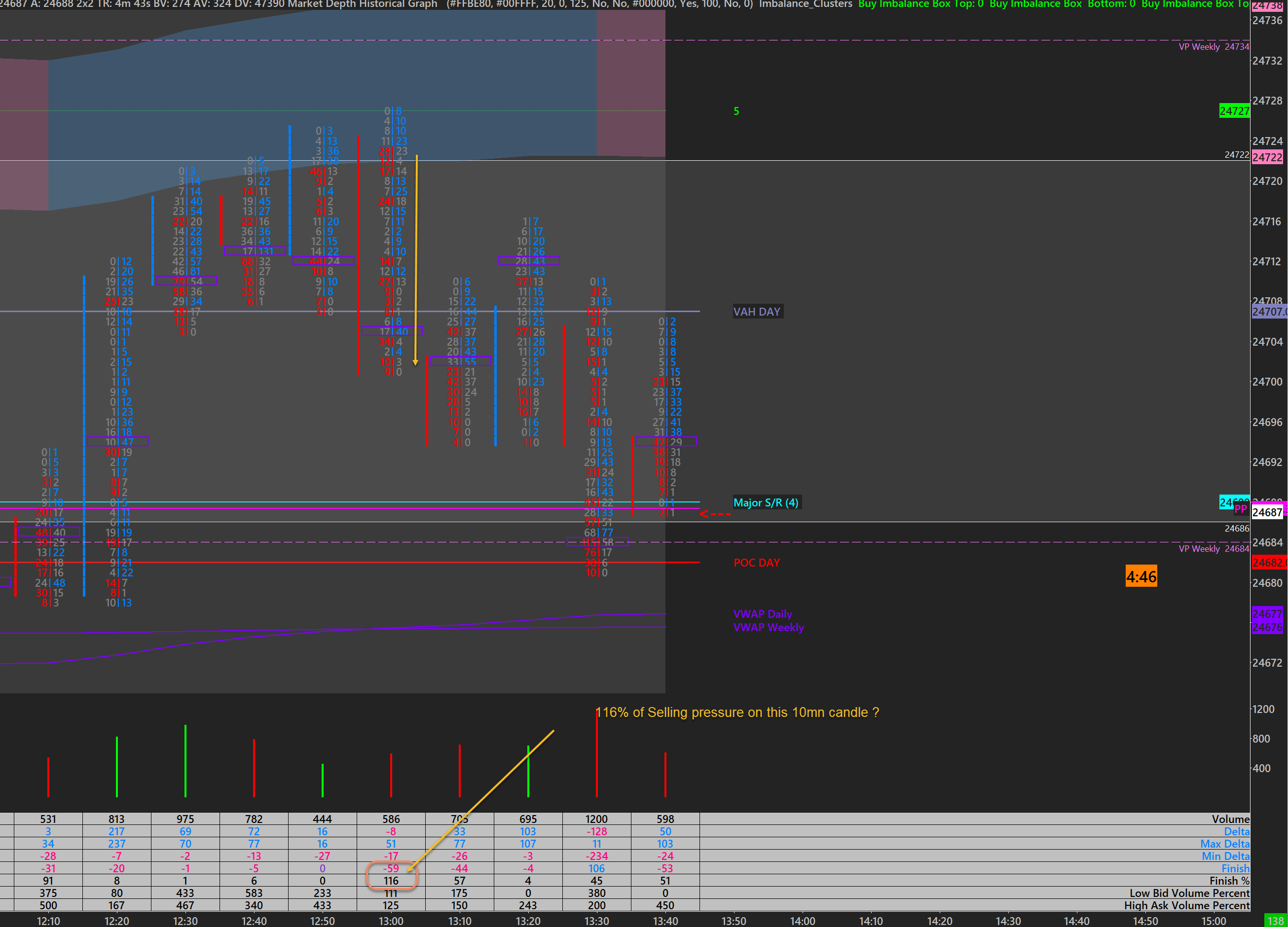Click the pink 24722 price tag
Image resolution: width=1288 pixels, height=927 pixels.
(1268, 157)
